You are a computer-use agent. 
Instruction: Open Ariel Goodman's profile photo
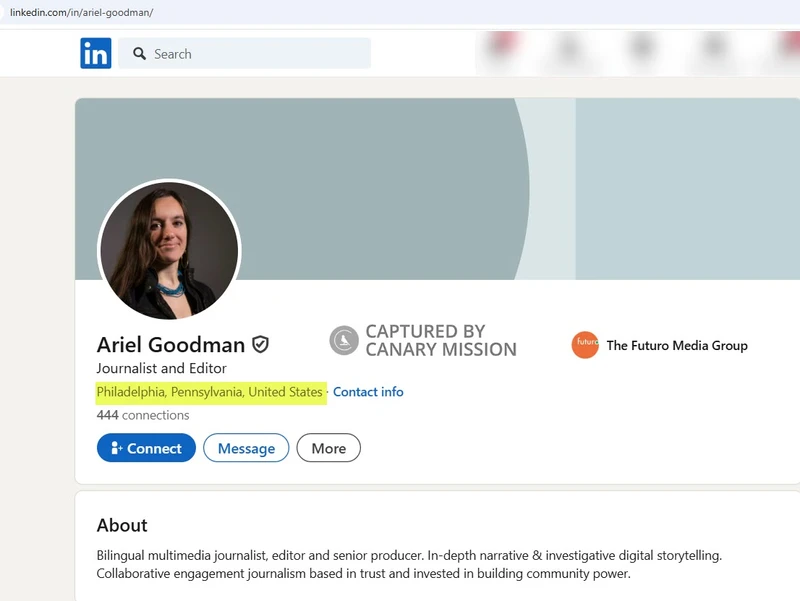point(169,251)
